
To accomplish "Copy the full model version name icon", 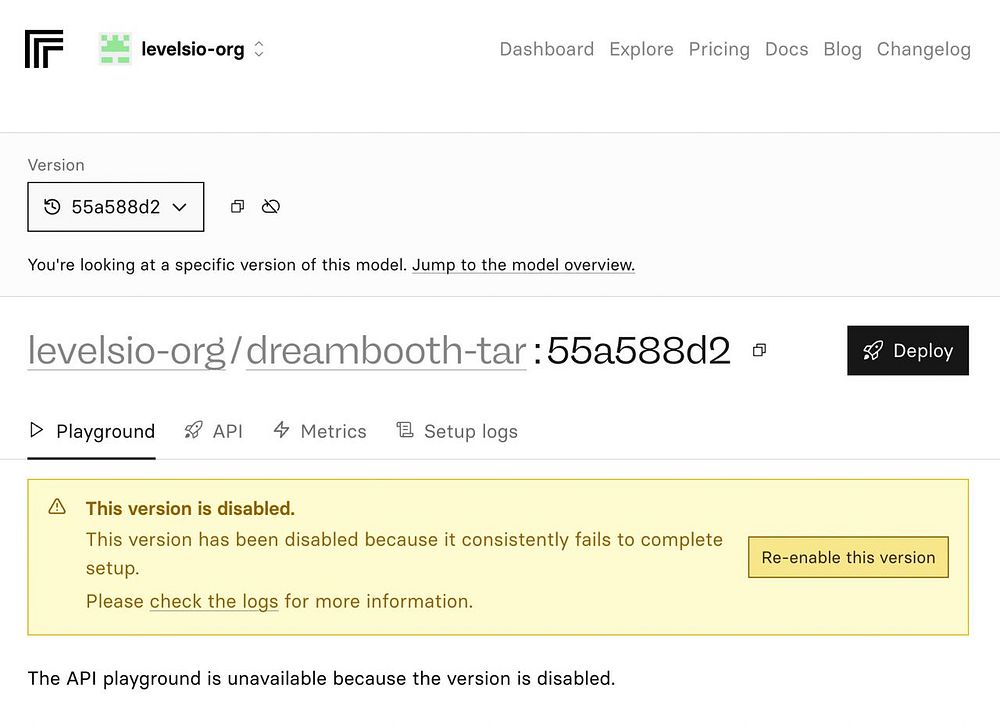I will 759,350.
